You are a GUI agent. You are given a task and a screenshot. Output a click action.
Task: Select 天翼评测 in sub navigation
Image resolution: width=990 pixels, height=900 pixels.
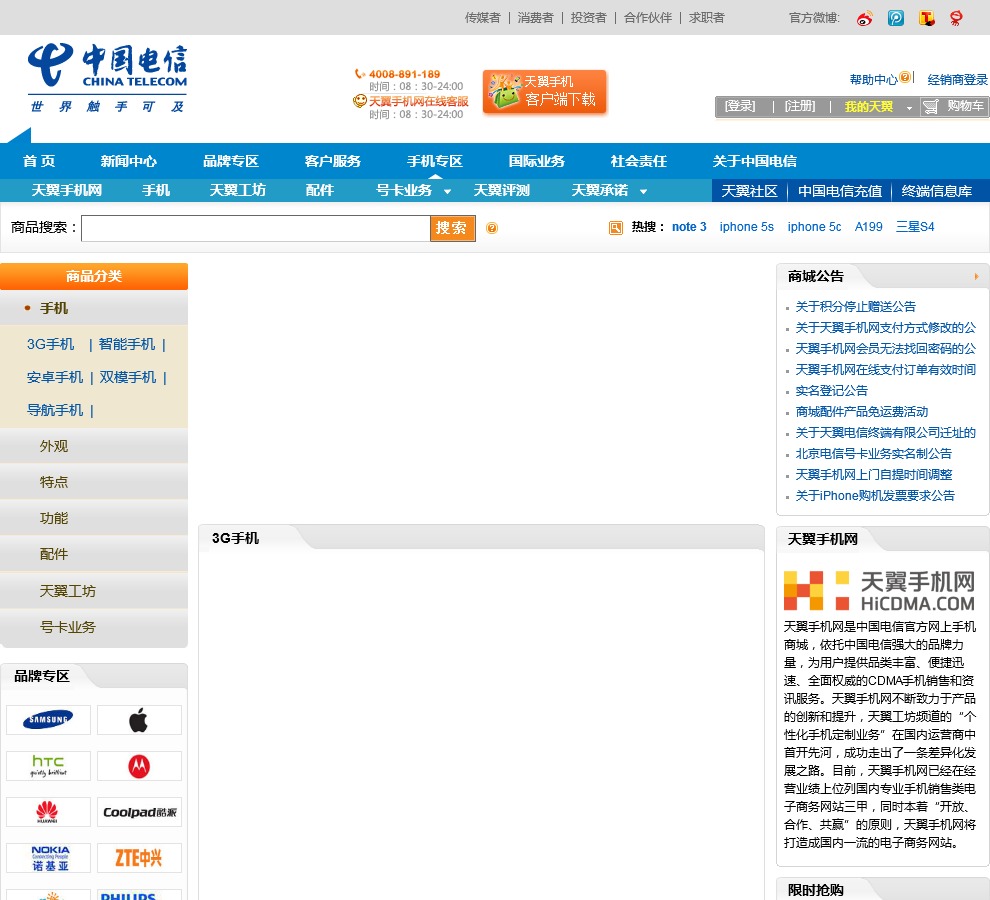point(502,190)
